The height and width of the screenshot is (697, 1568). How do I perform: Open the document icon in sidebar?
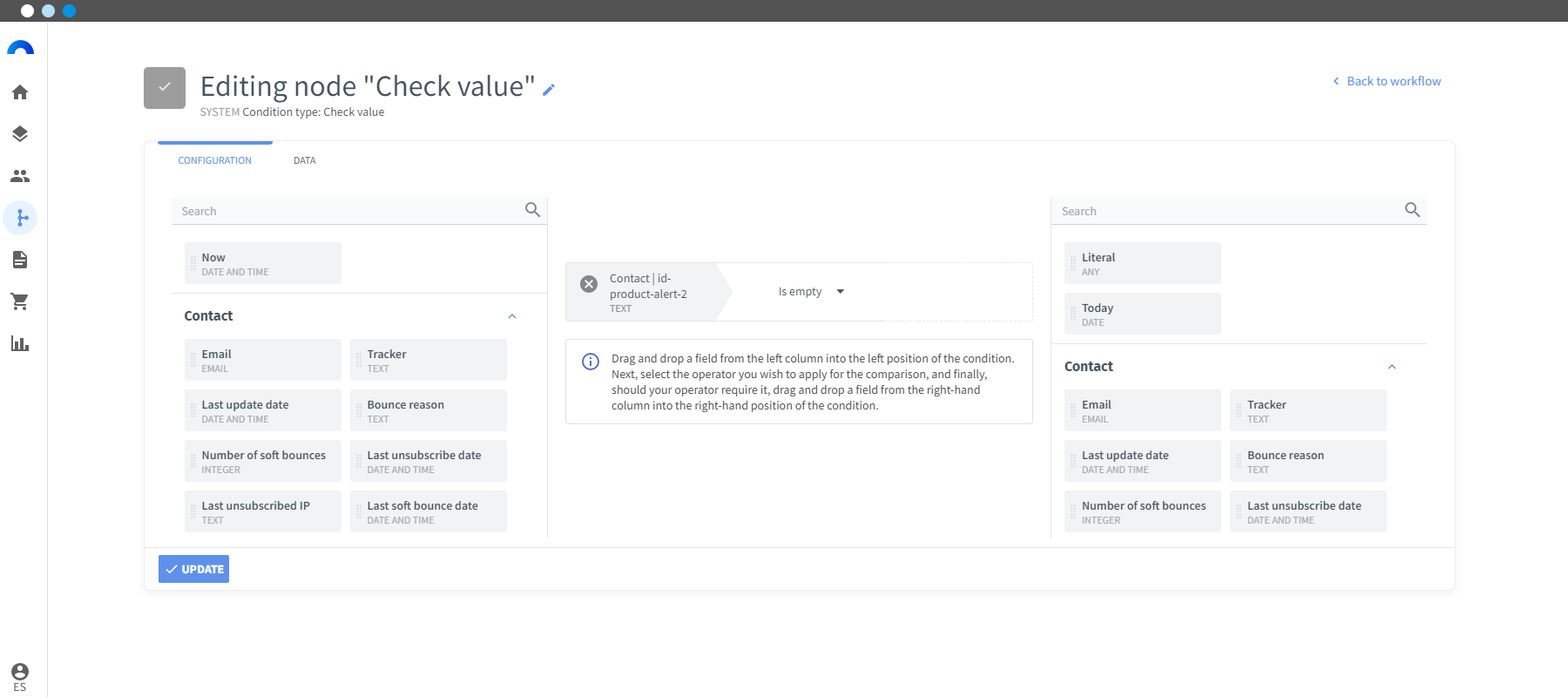pos(20,260)
